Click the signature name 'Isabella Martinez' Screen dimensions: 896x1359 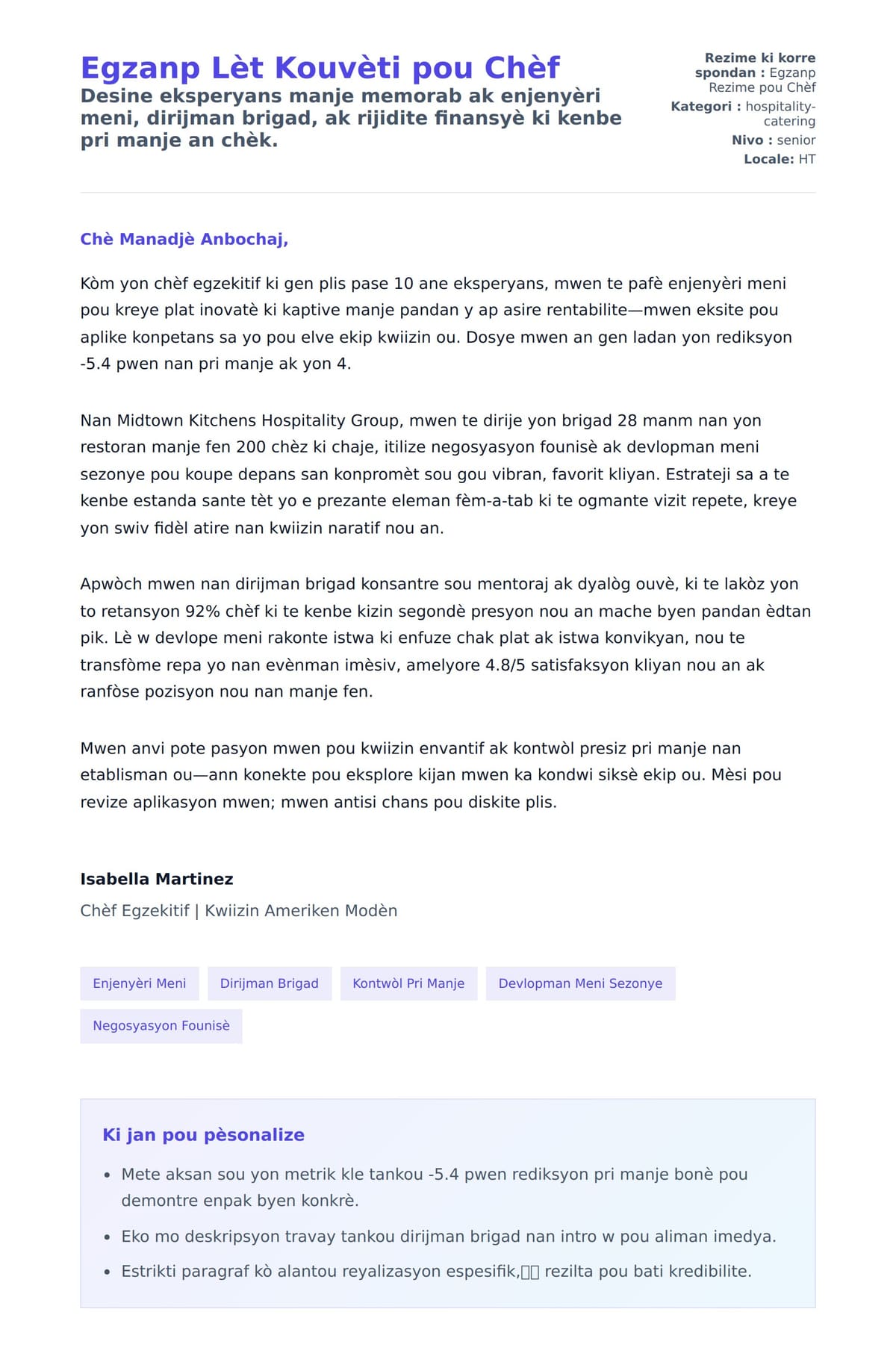point(157,879)
